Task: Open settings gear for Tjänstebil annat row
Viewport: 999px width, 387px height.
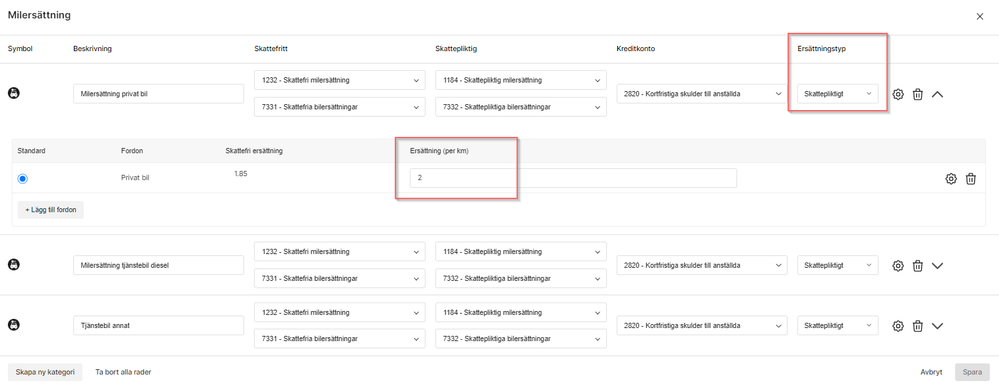Action: tap(898, 326)
